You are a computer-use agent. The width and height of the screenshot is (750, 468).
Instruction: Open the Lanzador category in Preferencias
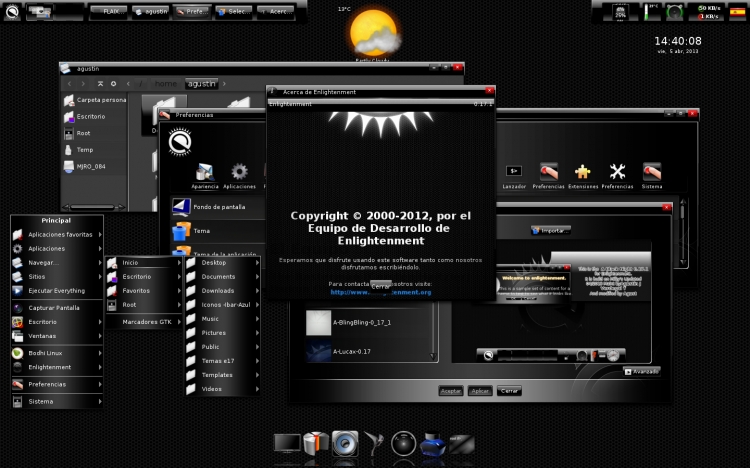click(514, 176)
